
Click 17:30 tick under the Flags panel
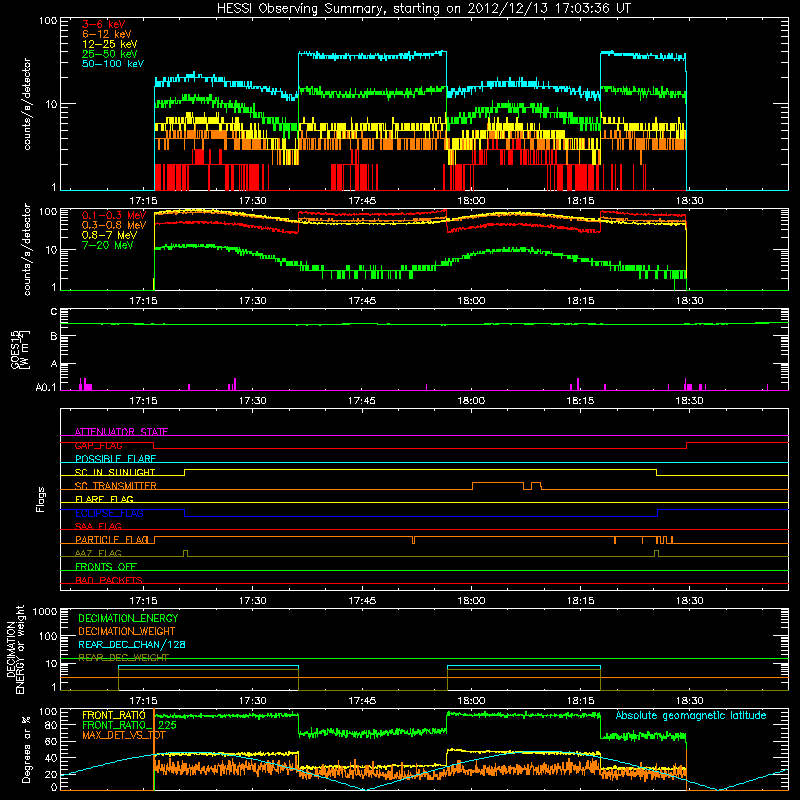253,601
